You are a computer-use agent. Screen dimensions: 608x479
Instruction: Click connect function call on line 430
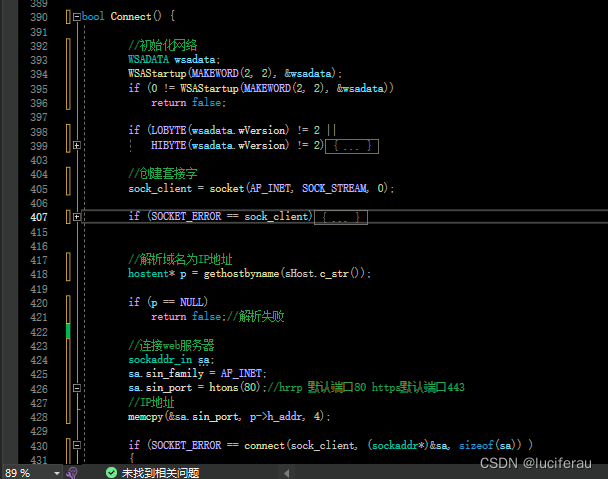click(x=264, y=445)
